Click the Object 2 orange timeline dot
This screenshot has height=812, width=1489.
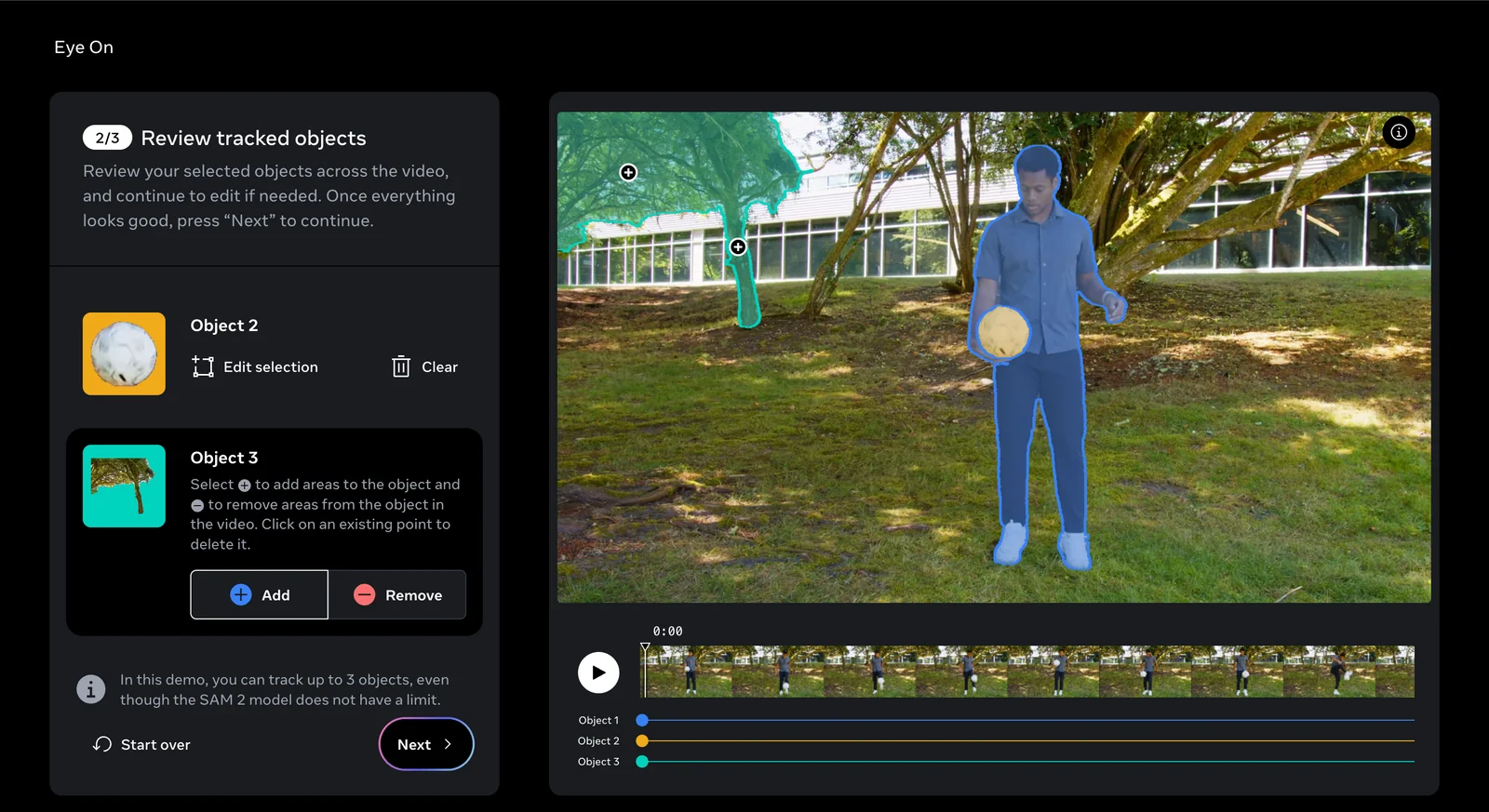[642, 740]
